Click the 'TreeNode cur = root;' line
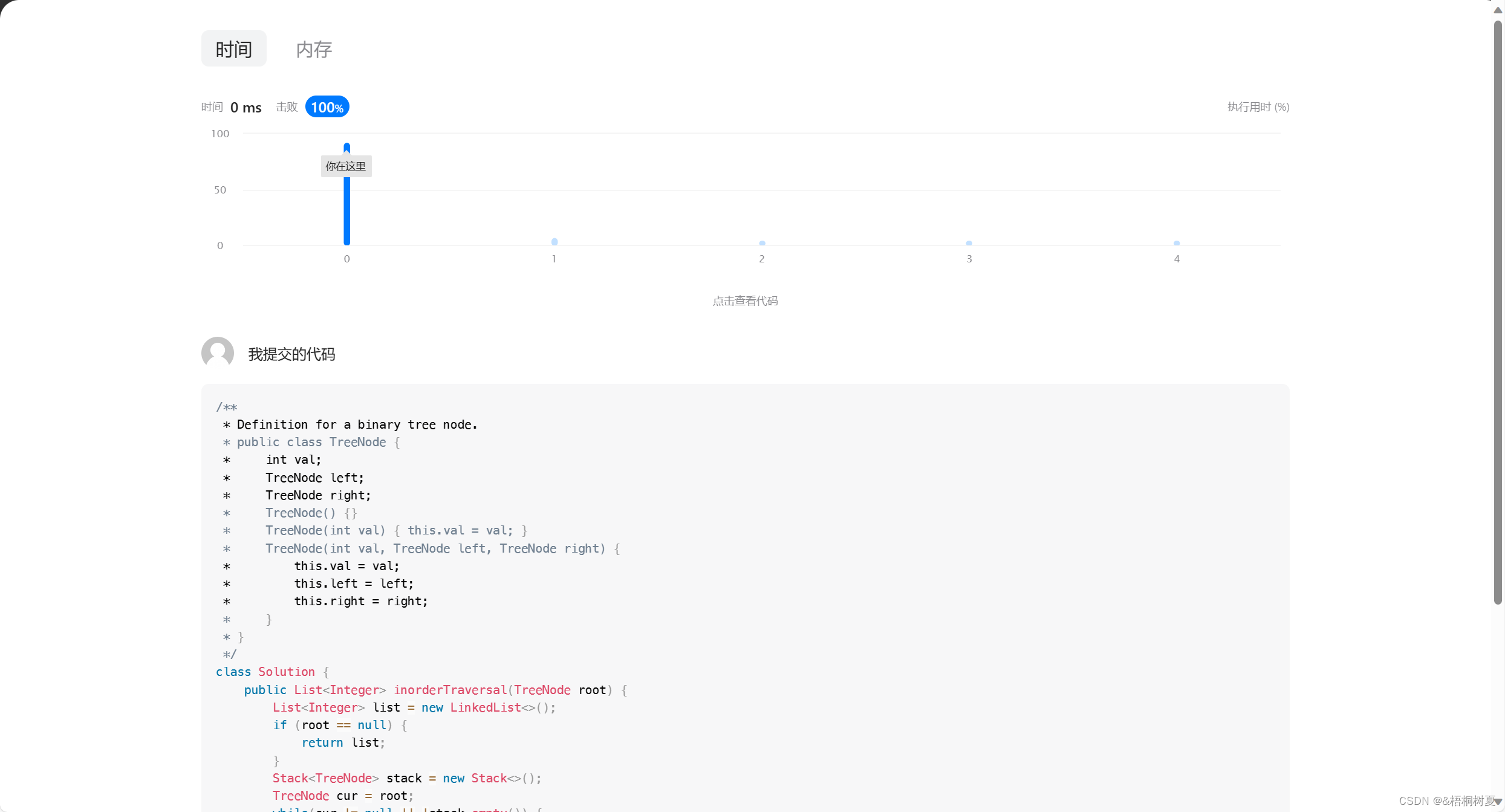 pos(342,796)
